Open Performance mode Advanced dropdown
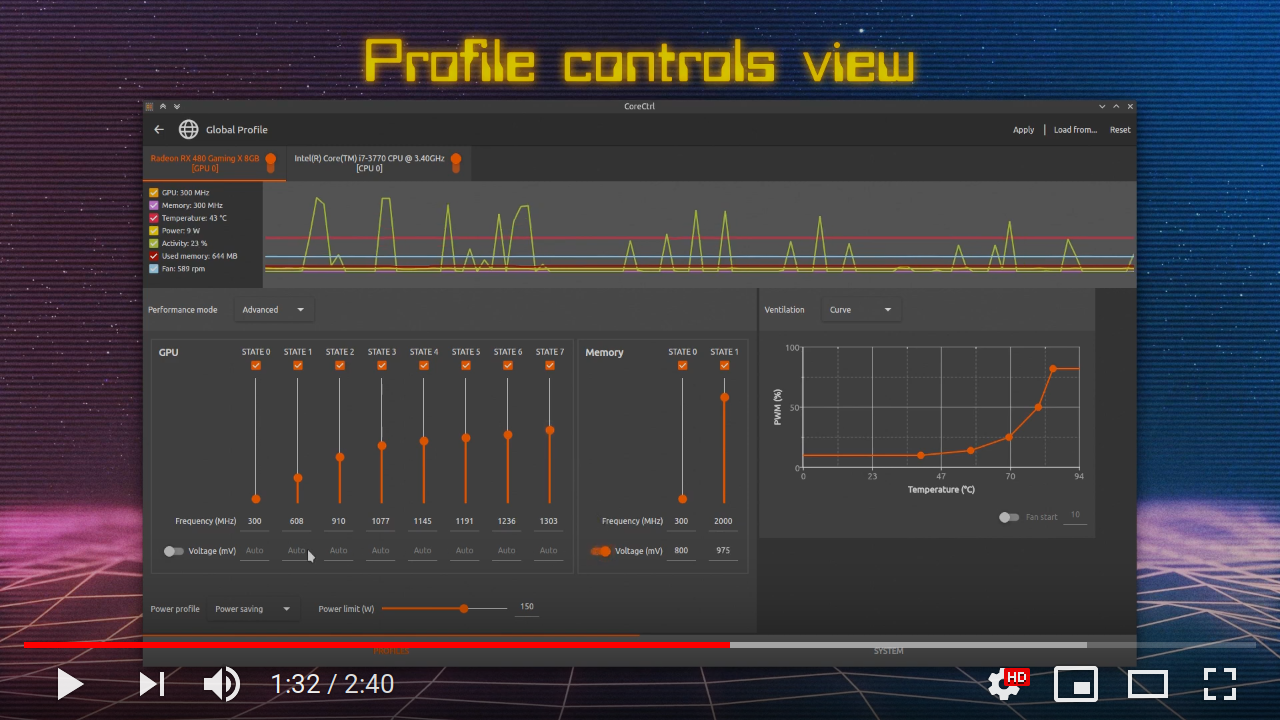The width and height of the screenshot is (1280, 720). click(x=274, y=310)
